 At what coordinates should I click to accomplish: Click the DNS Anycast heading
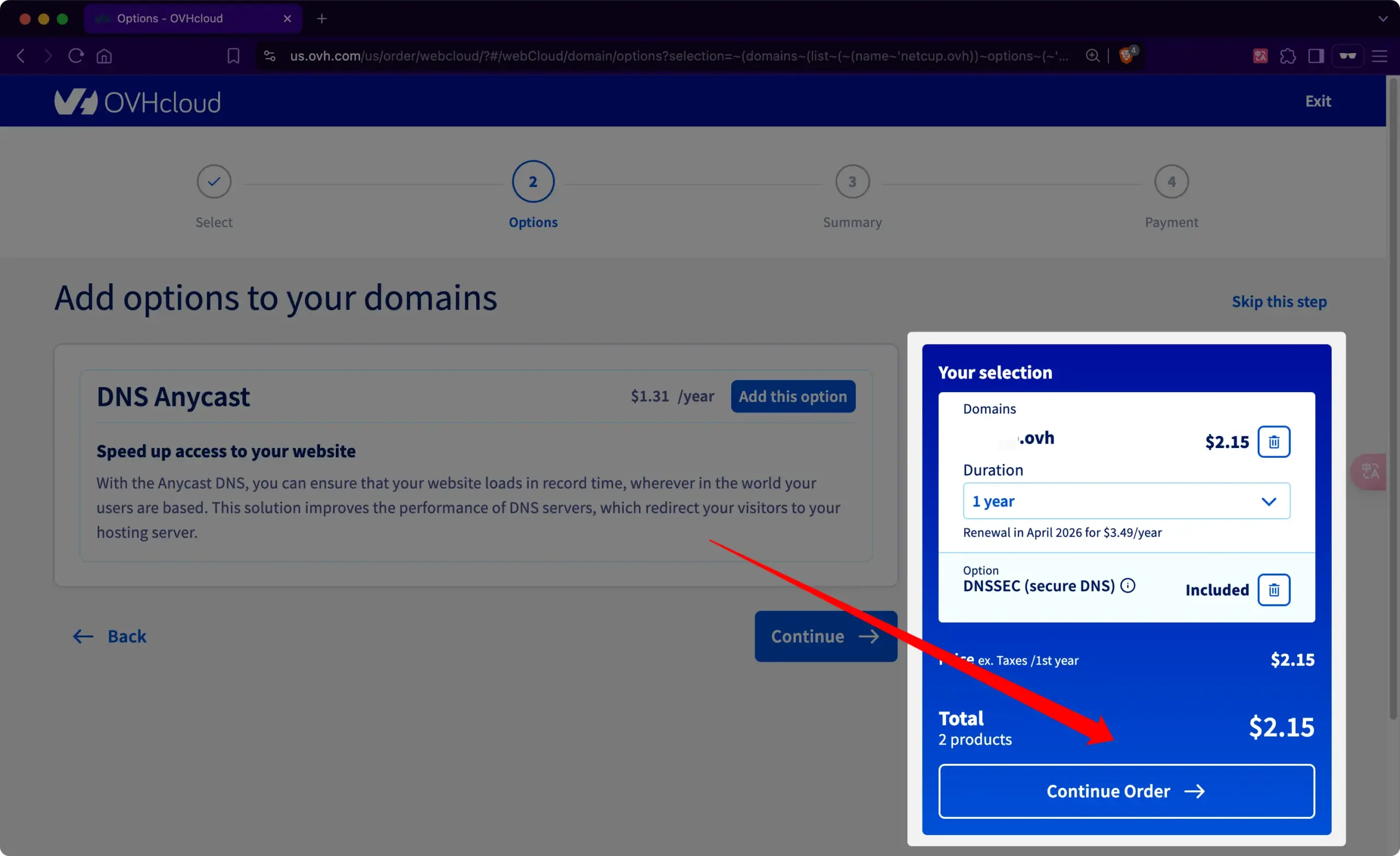[x=173, y=396]
